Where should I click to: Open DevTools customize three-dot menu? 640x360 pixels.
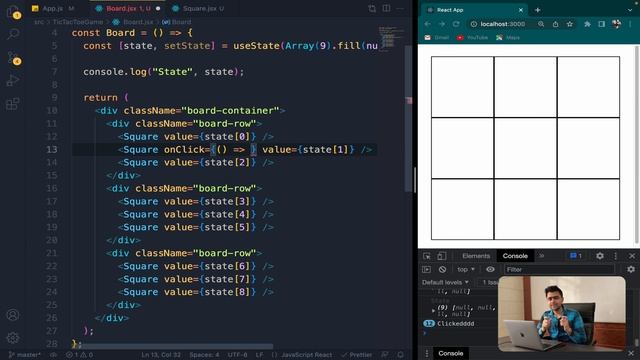(616, 256)
